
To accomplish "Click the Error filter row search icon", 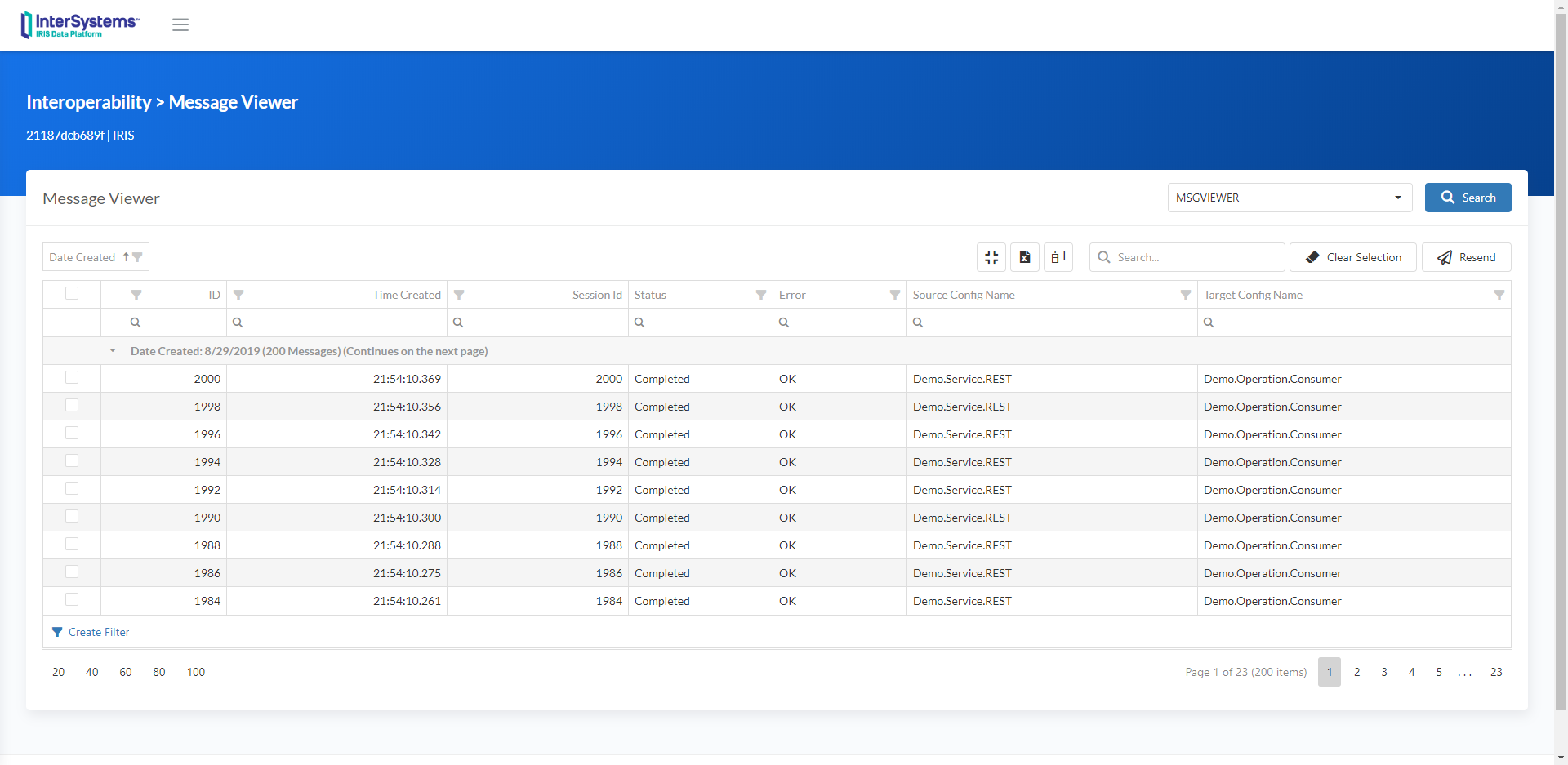I will (784, 322).
